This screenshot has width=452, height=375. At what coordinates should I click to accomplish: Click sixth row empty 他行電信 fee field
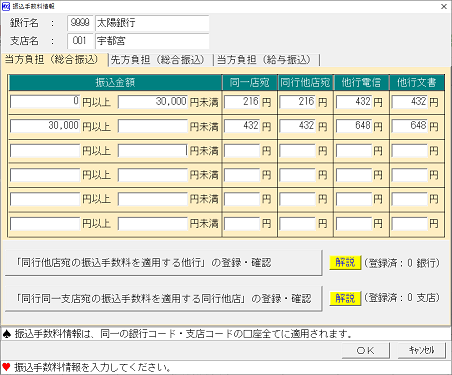click(354, 224)
